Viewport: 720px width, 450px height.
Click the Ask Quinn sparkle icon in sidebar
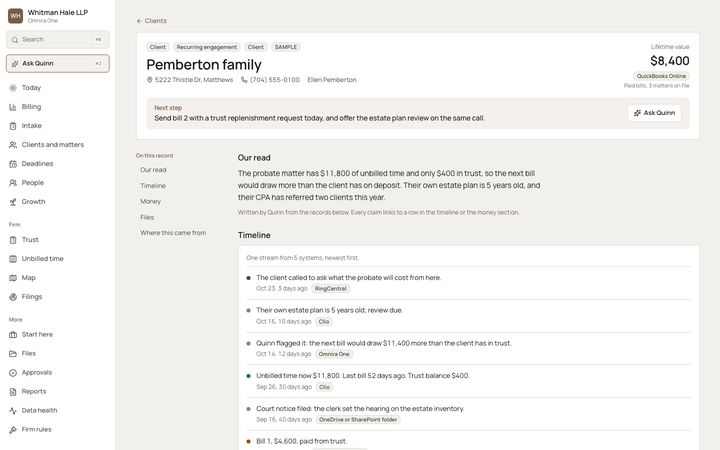(15, 64)
